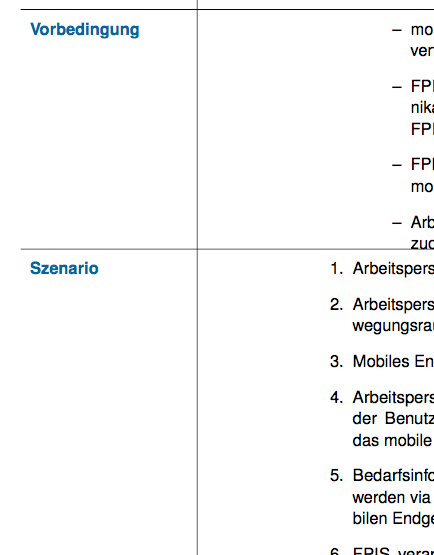Image resolution: width=434 pixels, height=555 pixels.
Task: Click the "ver" text under first bullet
Action: coord(422,52)
